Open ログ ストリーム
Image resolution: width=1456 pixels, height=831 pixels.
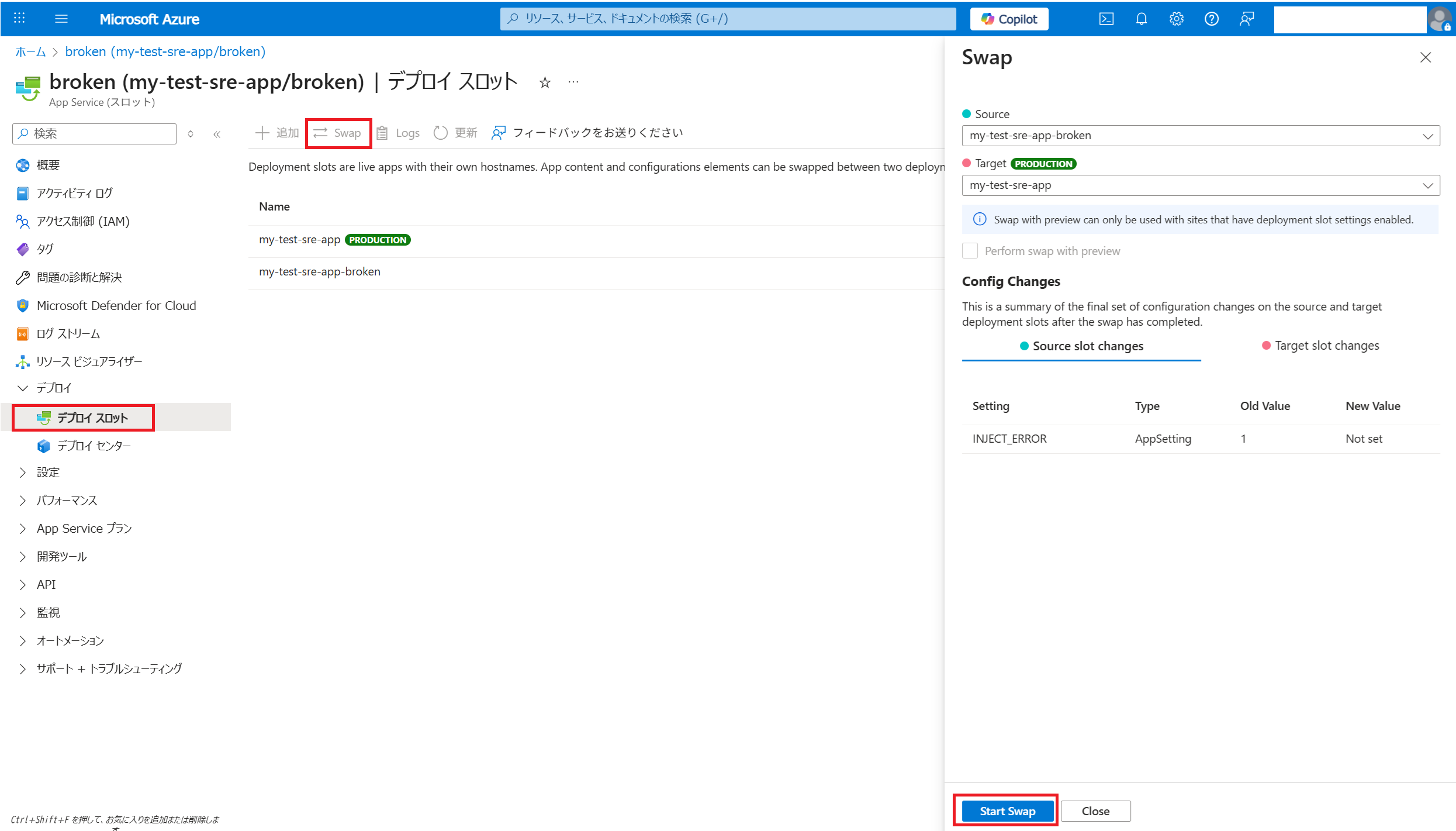click(68, 333)
